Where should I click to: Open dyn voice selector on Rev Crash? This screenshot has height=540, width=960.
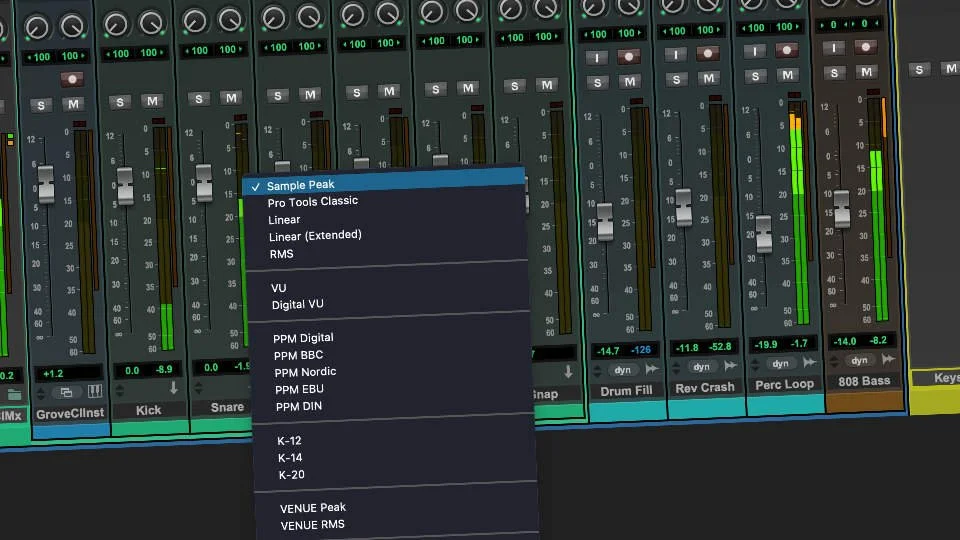click(702, 367)
